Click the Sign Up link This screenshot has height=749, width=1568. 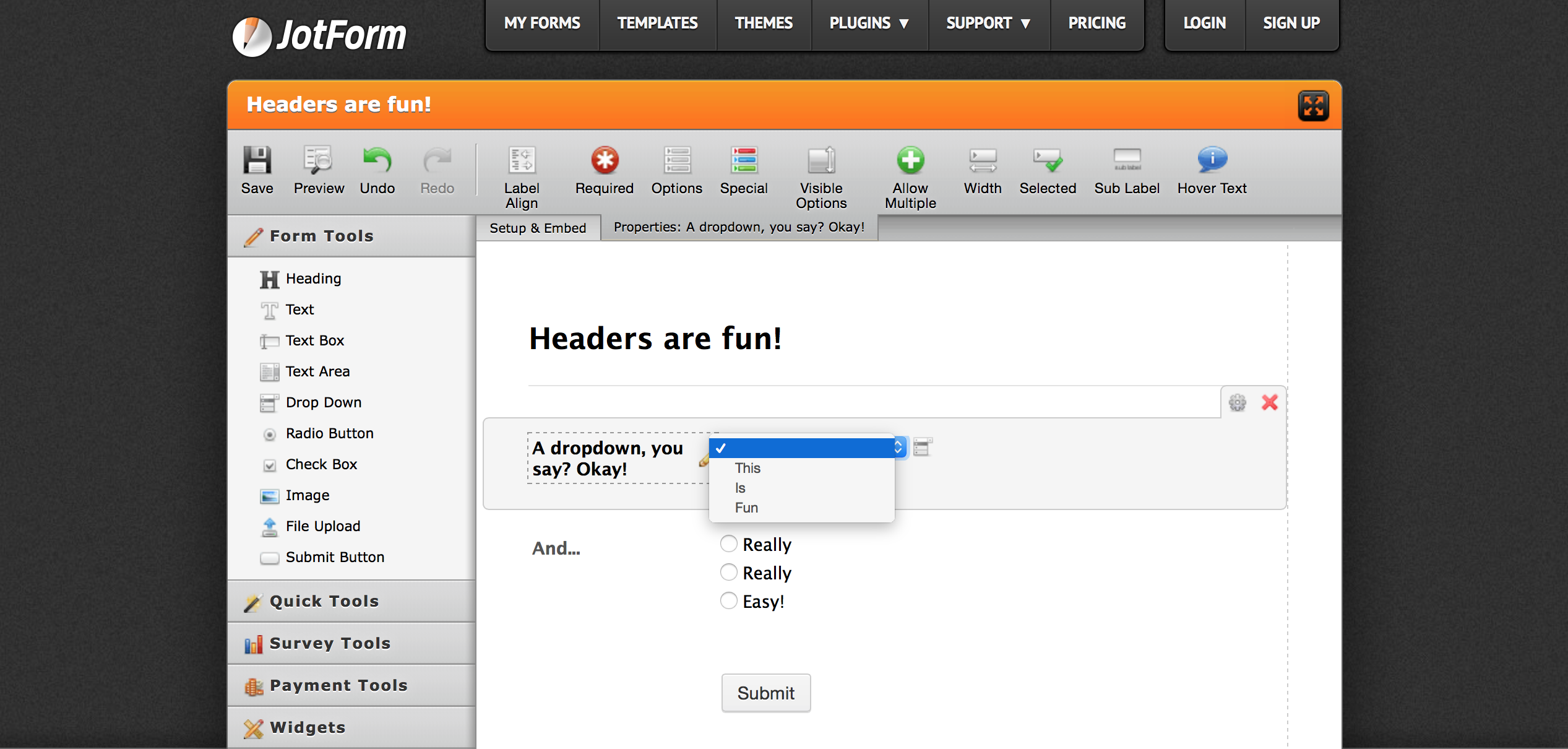1291,24
